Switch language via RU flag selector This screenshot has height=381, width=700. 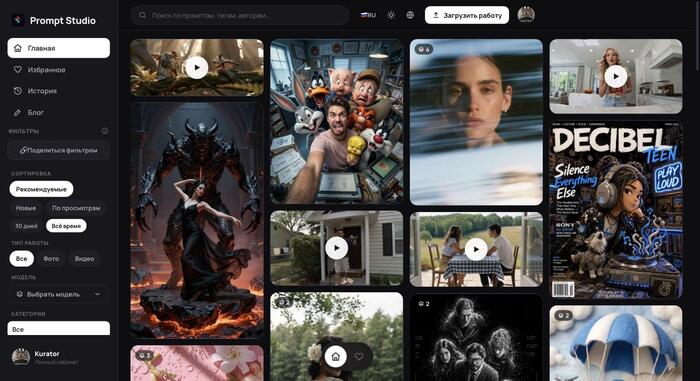click(x=368, y=15)
